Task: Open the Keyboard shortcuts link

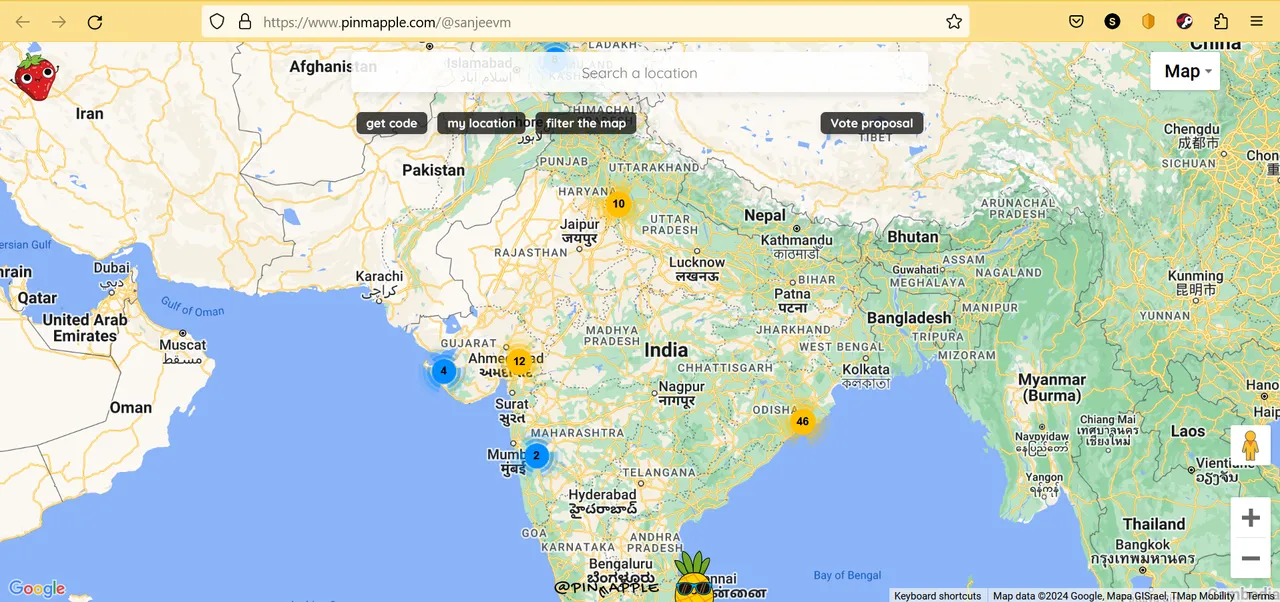Action: pos(937,596)
